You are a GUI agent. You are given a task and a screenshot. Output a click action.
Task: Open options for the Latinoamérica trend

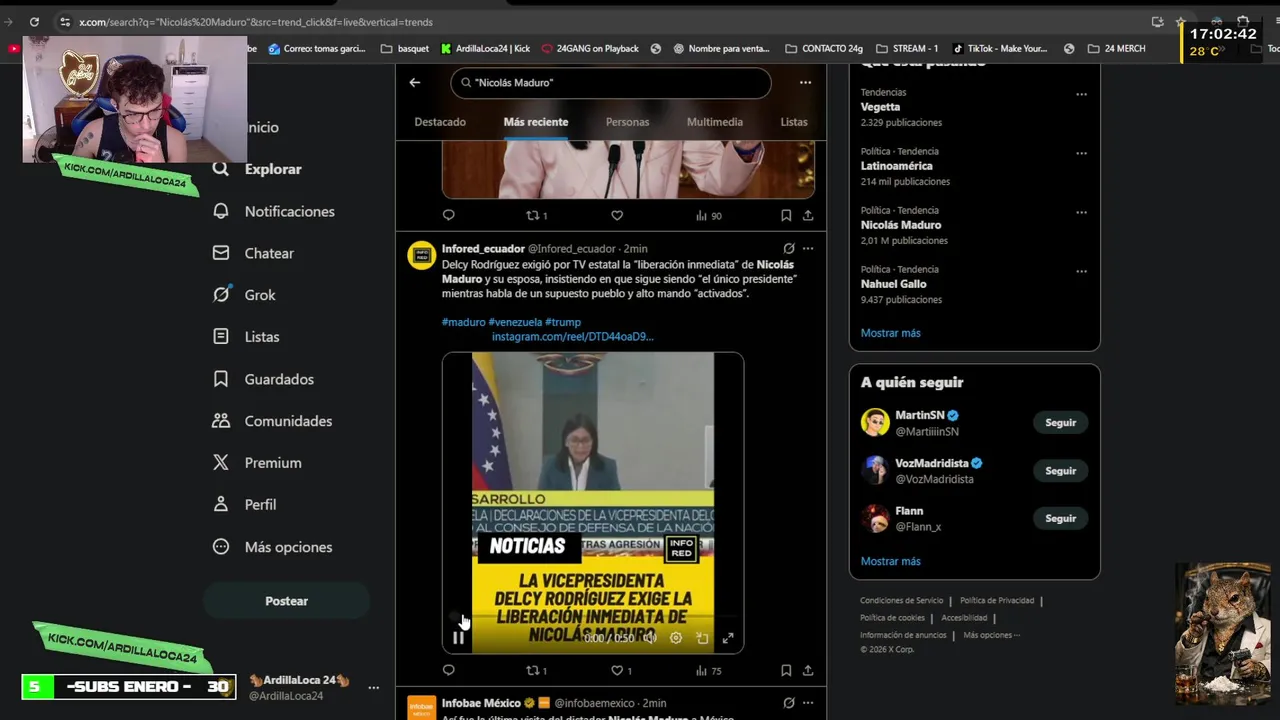click(x=1081, y=153)
